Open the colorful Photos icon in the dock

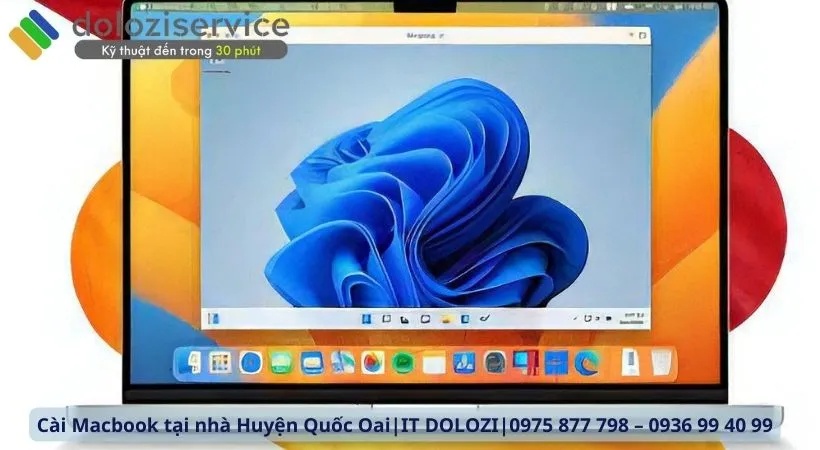point(372,362)
